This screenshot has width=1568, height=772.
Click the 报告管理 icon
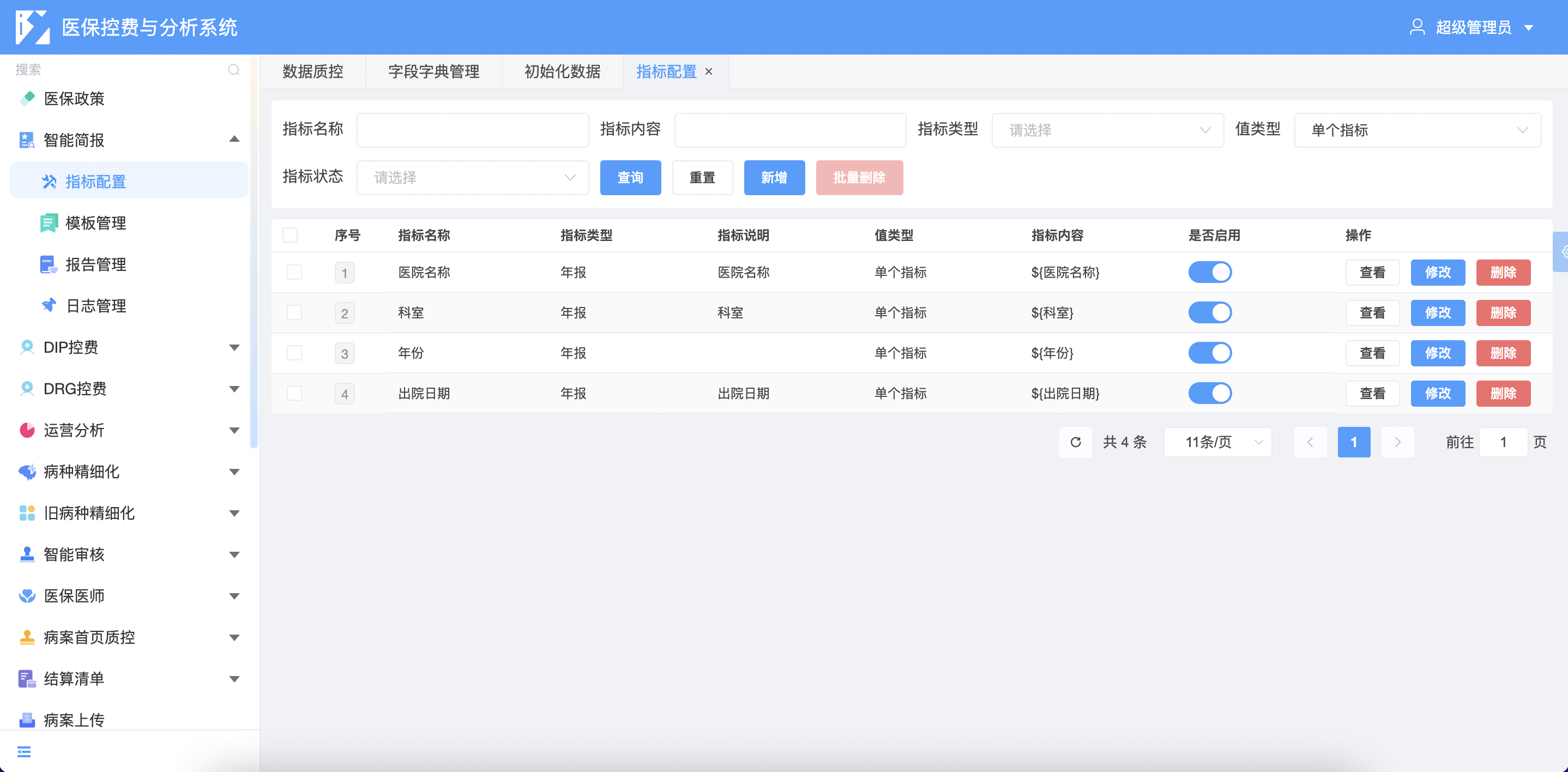(49, 264)
